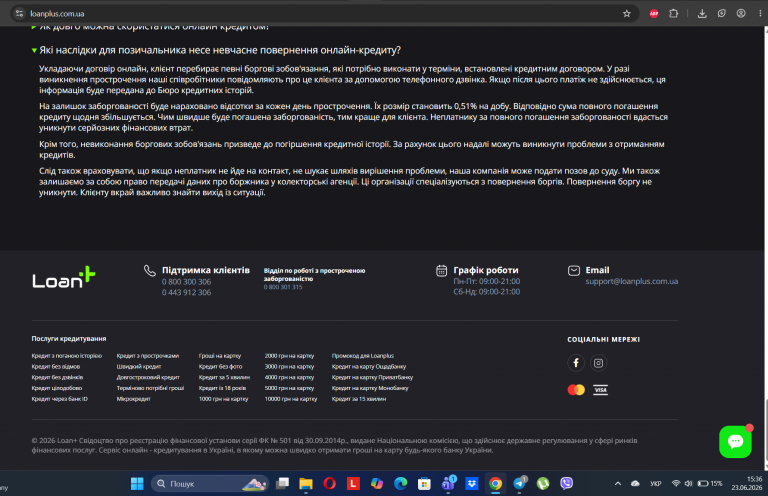Open 'Кредит з поганою історією' link
768x496 pixels.
[x=67, y=356]
